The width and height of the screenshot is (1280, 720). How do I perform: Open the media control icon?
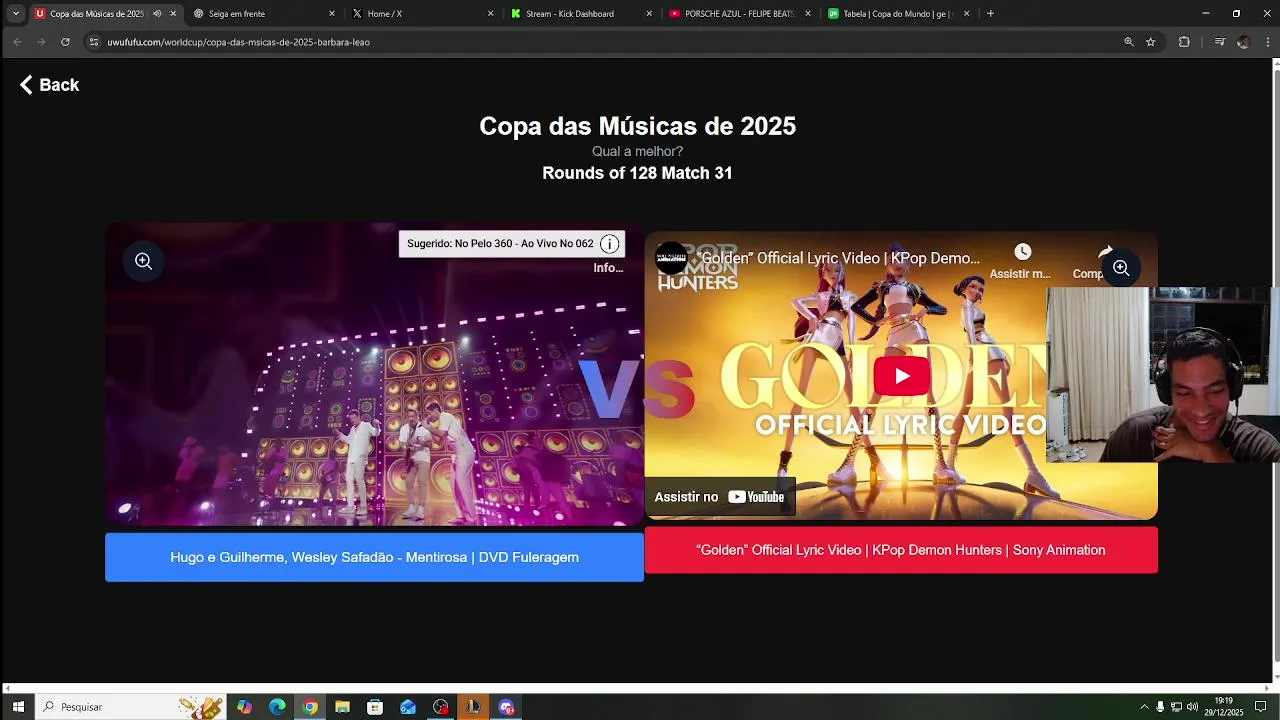point(1219,42)
